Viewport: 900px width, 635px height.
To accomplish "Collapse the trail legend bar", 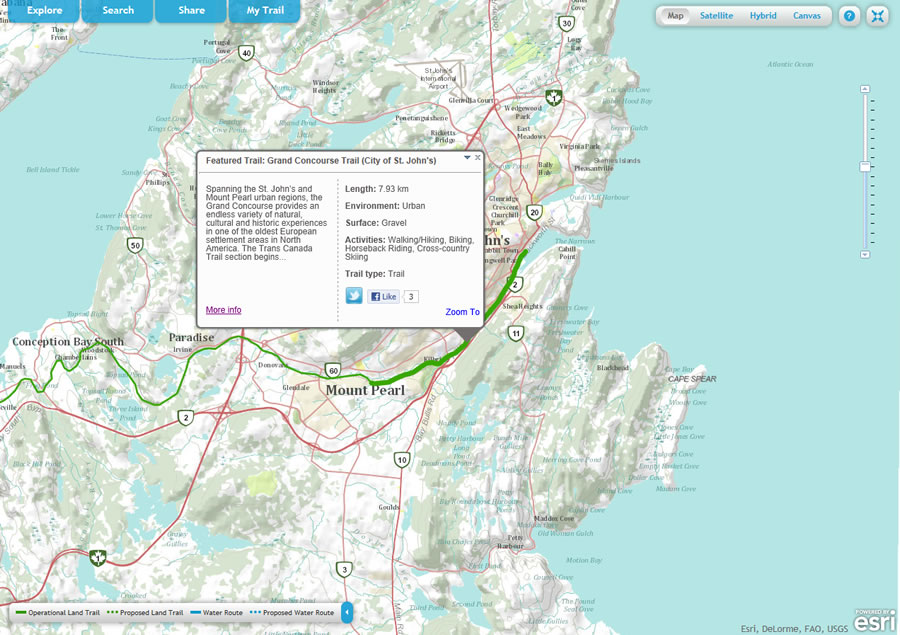I will (x=346, y=612).
